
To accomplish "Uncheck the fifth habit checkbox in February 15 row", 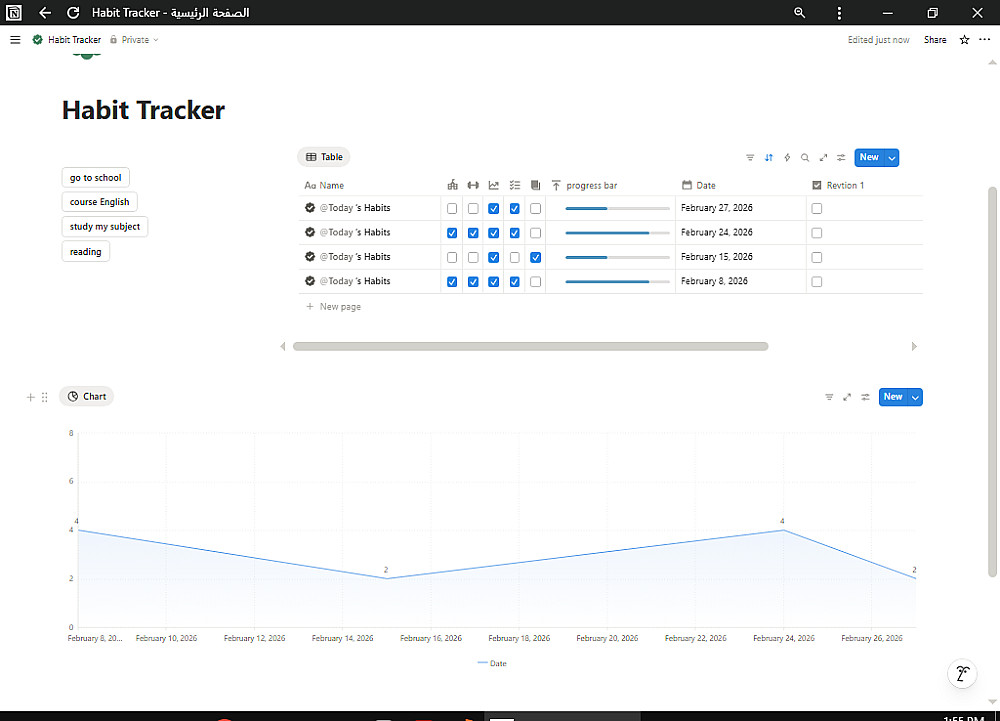I will 536,258.
